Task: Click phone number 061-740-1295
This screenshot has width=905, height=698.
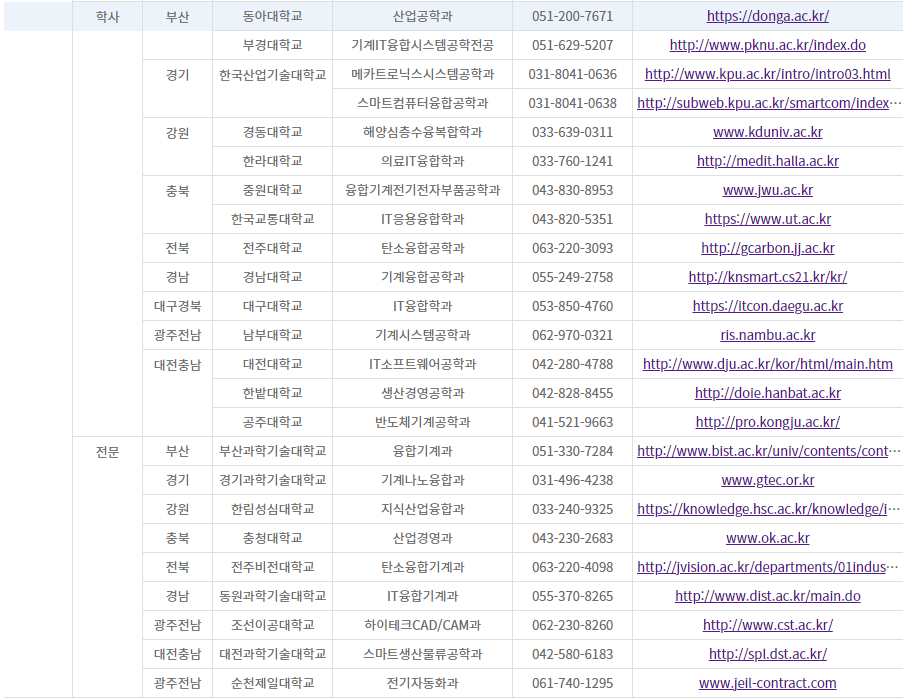Action: 573,683
